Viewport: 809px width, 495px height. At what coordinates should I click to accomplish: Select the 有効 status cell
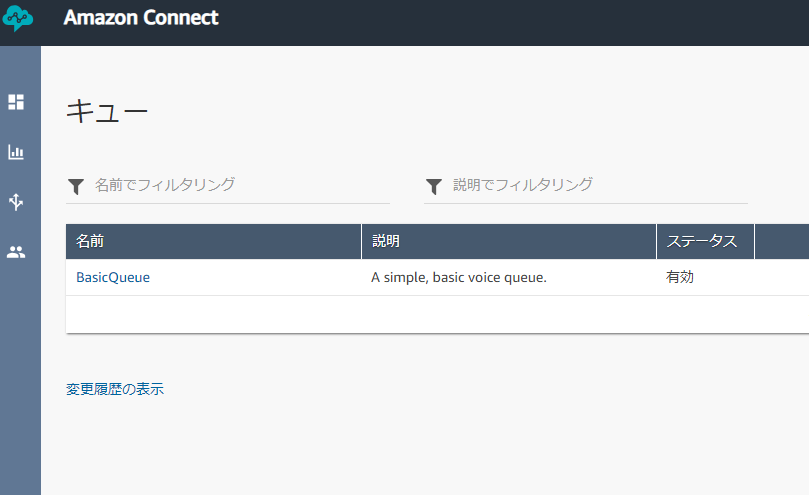(x=679, y=277)
